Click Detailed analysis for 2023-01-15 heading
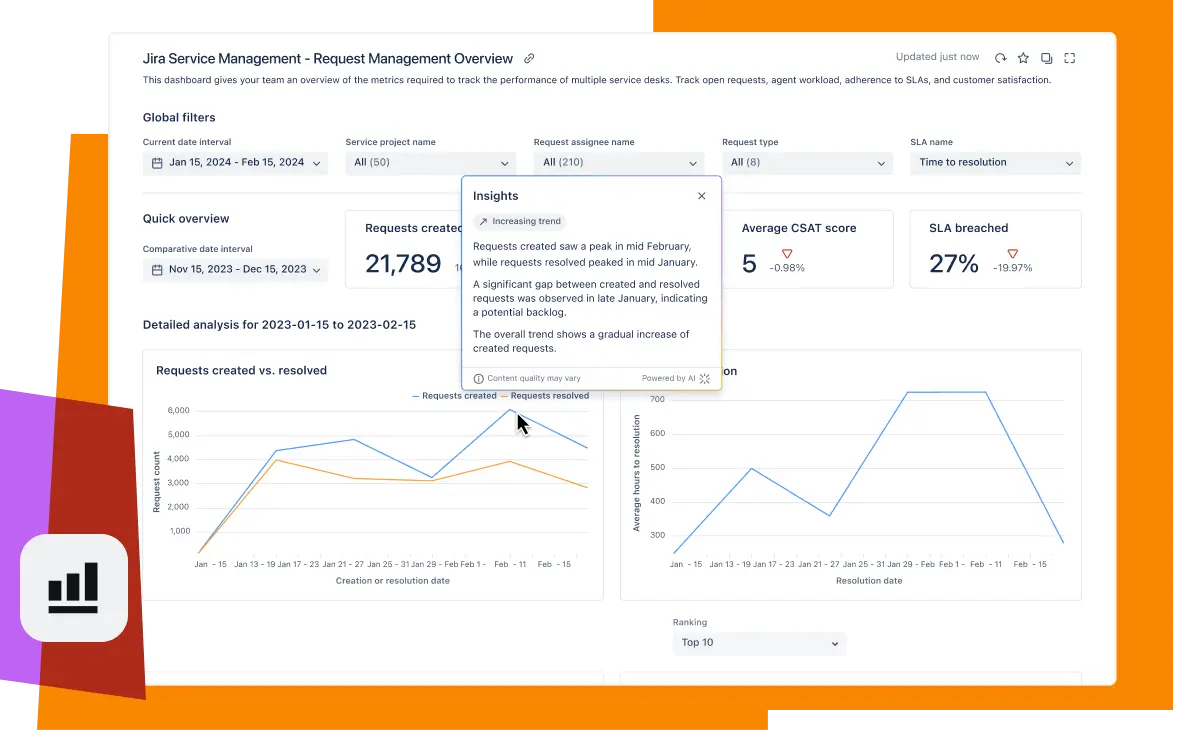This screenshot has width=1202, height=734. click(279, 325)
